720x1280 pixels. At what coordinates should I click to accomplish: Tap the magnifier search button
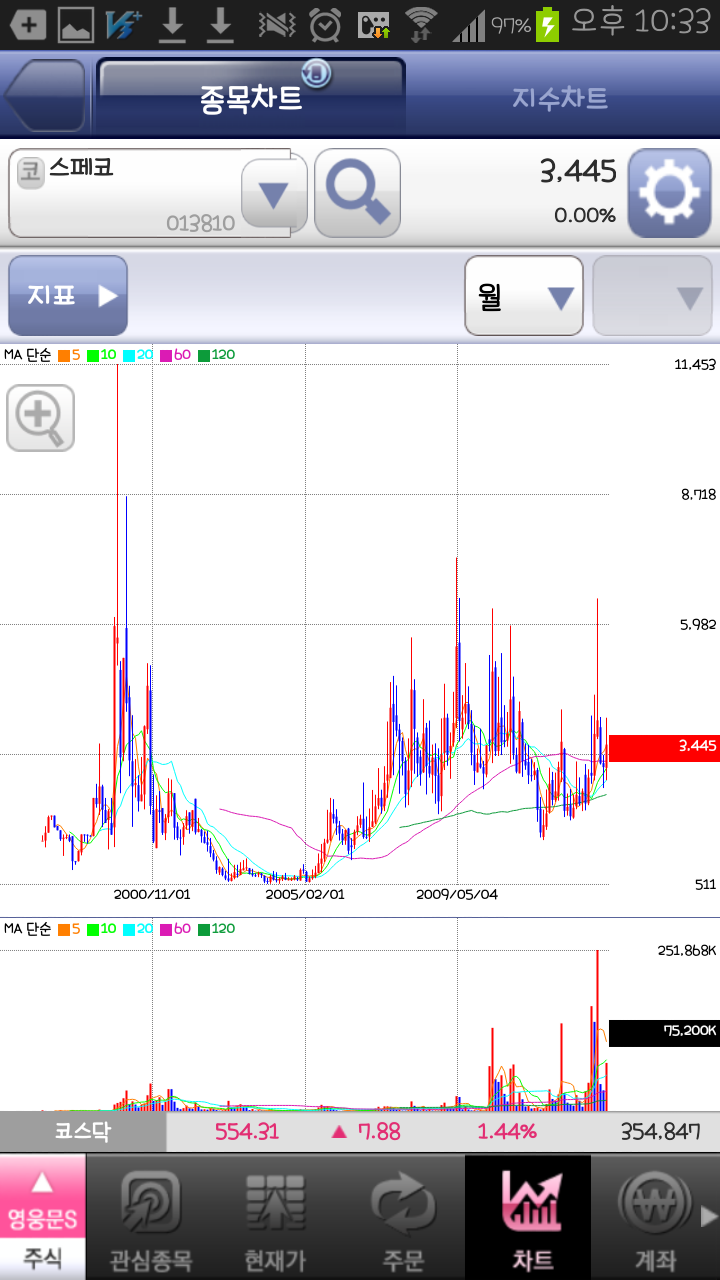click(x=357, y=193)
